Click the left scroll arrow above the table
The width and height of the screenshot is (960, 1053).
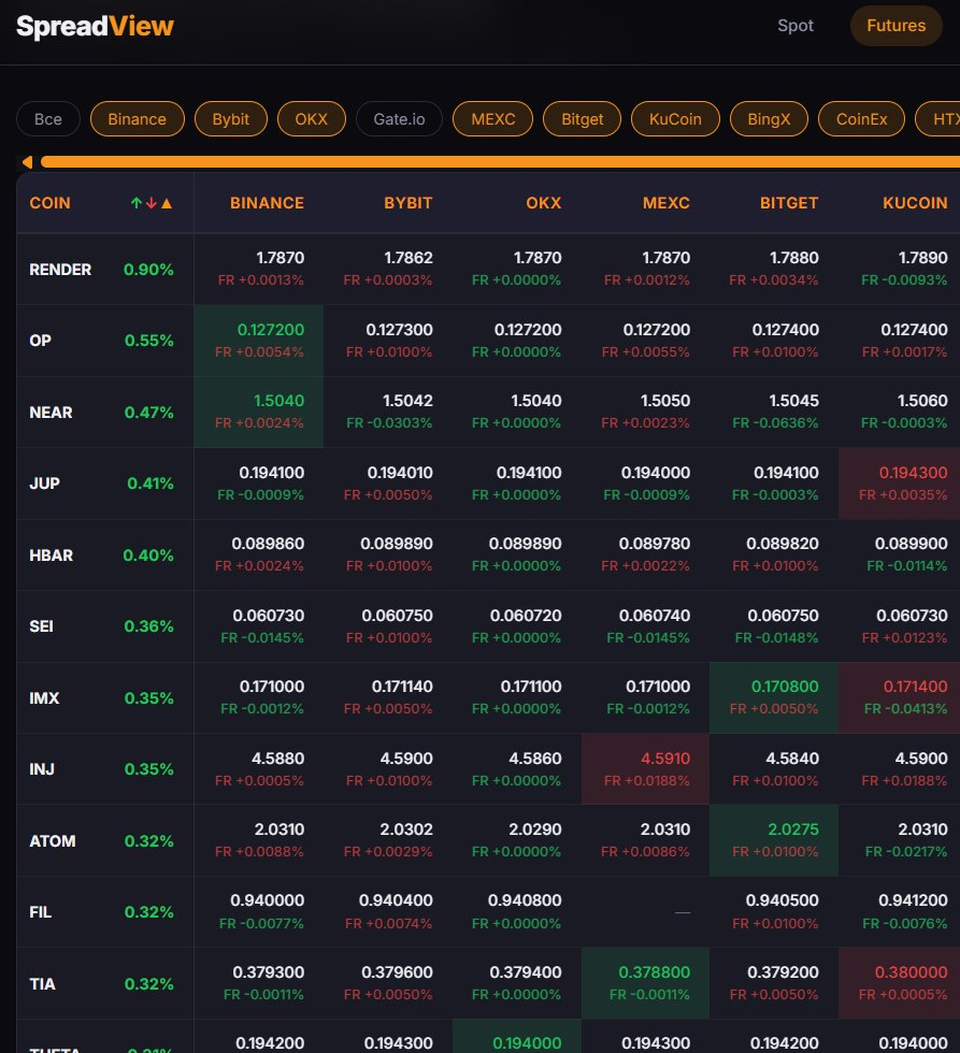(27, 162)
